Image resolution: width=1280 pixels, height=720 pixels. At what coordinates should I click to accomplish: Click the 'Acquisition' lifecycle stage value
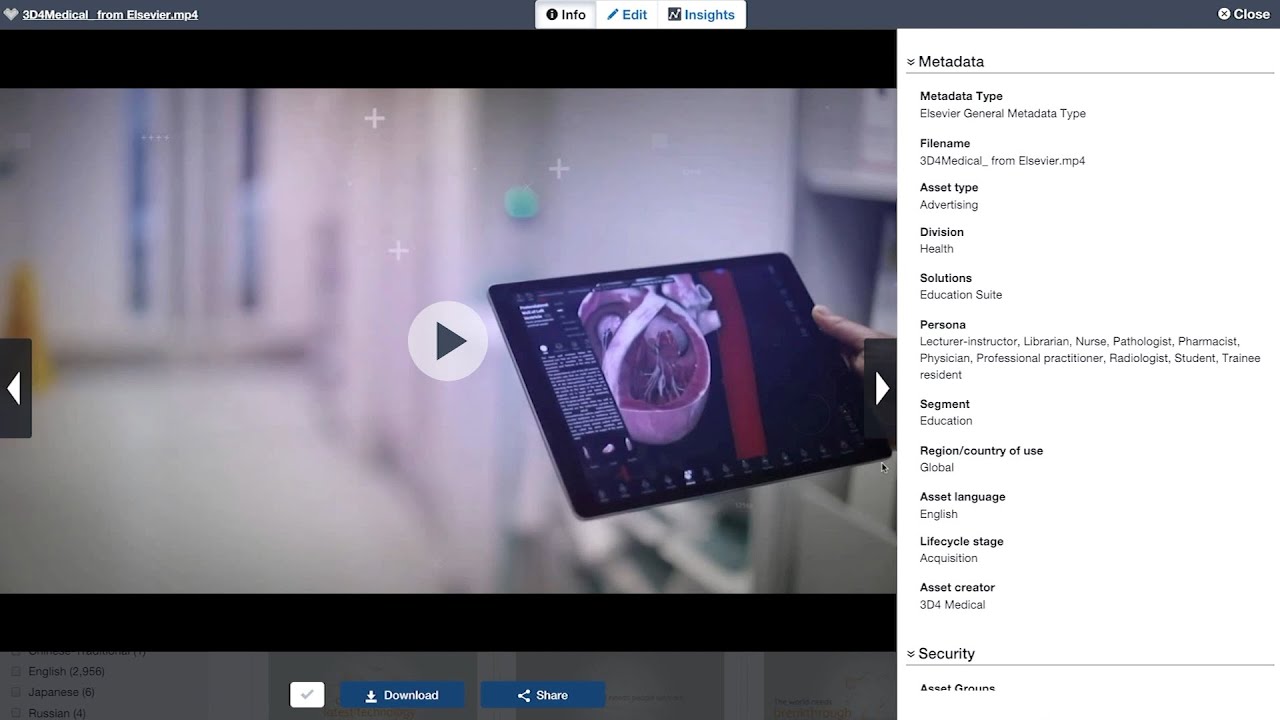[x=949, y=558]
